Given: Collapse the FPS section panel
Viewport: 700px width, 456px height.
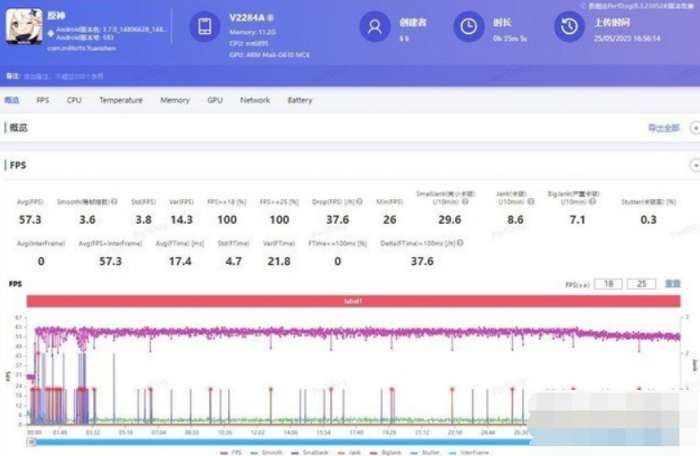Looking at the screenshot, I should tap(694, 165).
